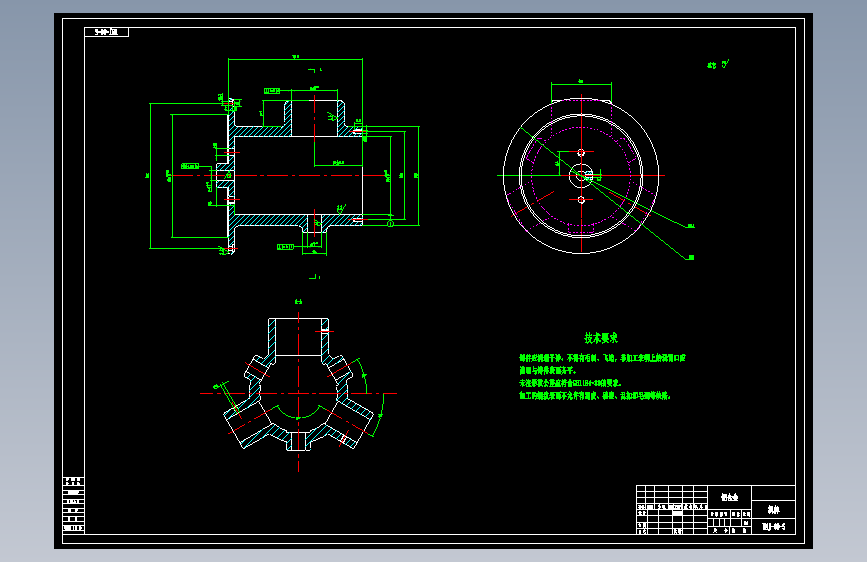Viewport: 867px width, 562px height.
Task: Click the geometric tolerance frame above the top boss
Action: click(271, 91)
